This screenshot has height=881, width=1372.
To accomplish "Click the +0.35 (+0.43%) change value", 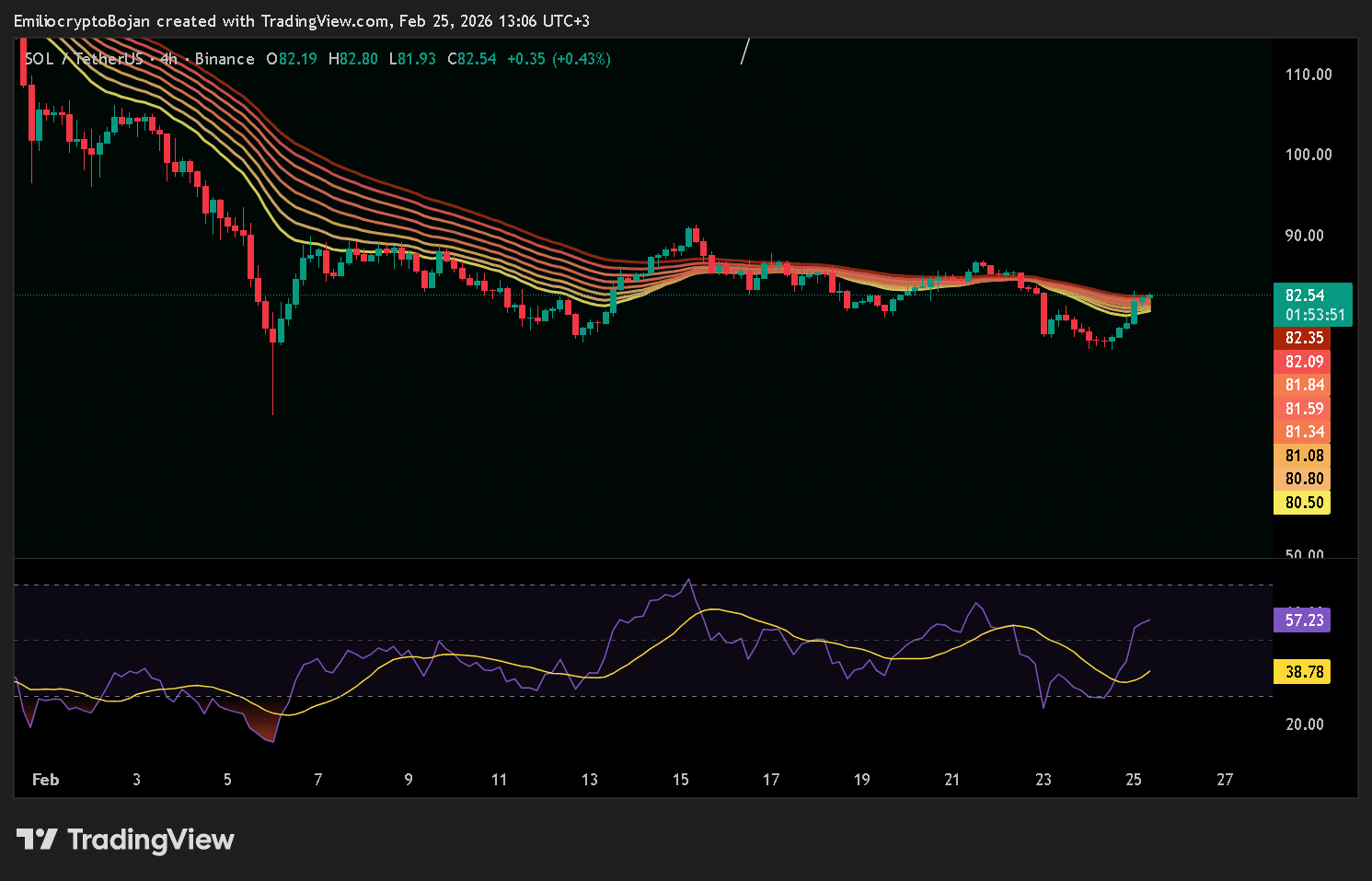I will point(559,59).
